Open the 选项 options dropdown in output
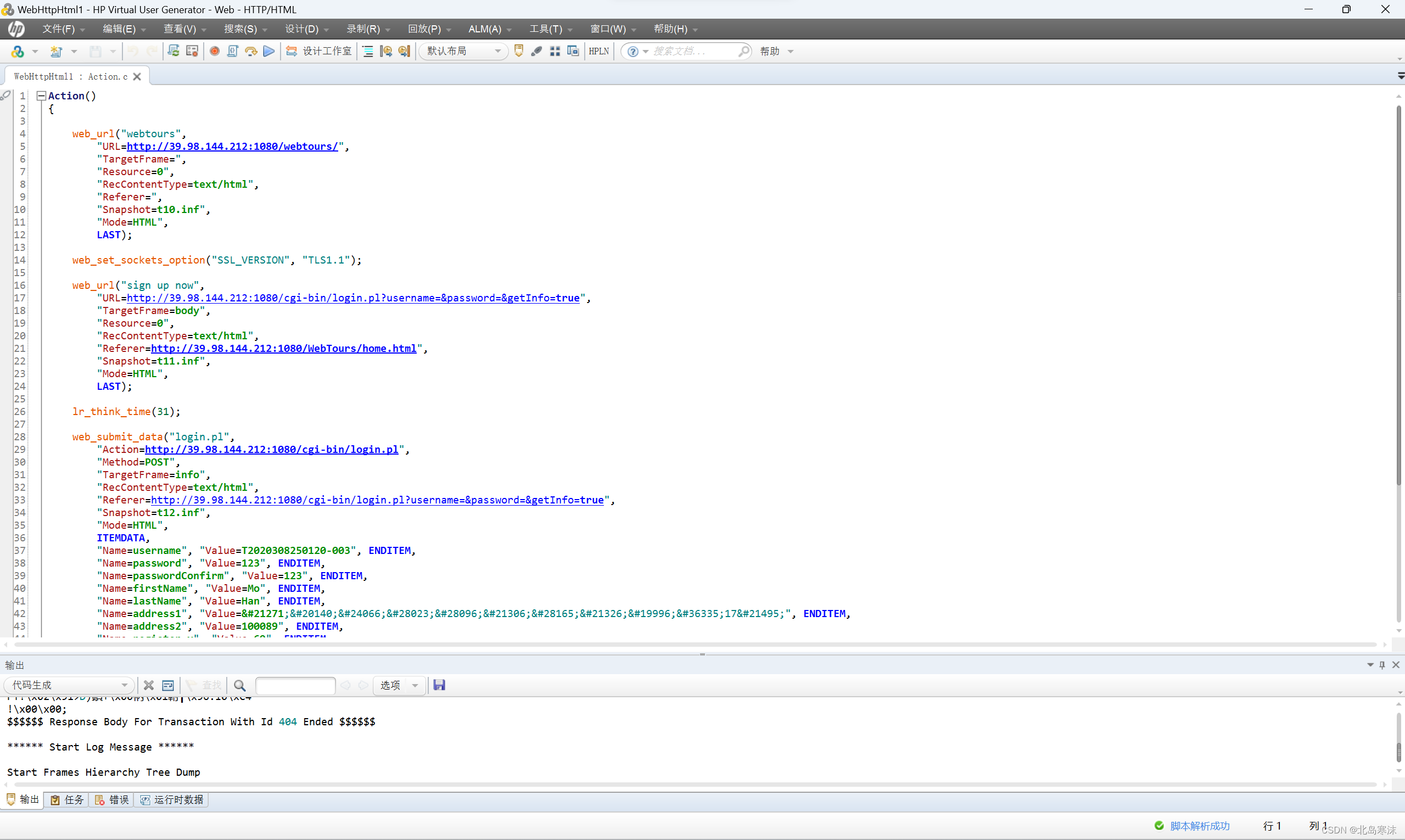 [415, 685]
